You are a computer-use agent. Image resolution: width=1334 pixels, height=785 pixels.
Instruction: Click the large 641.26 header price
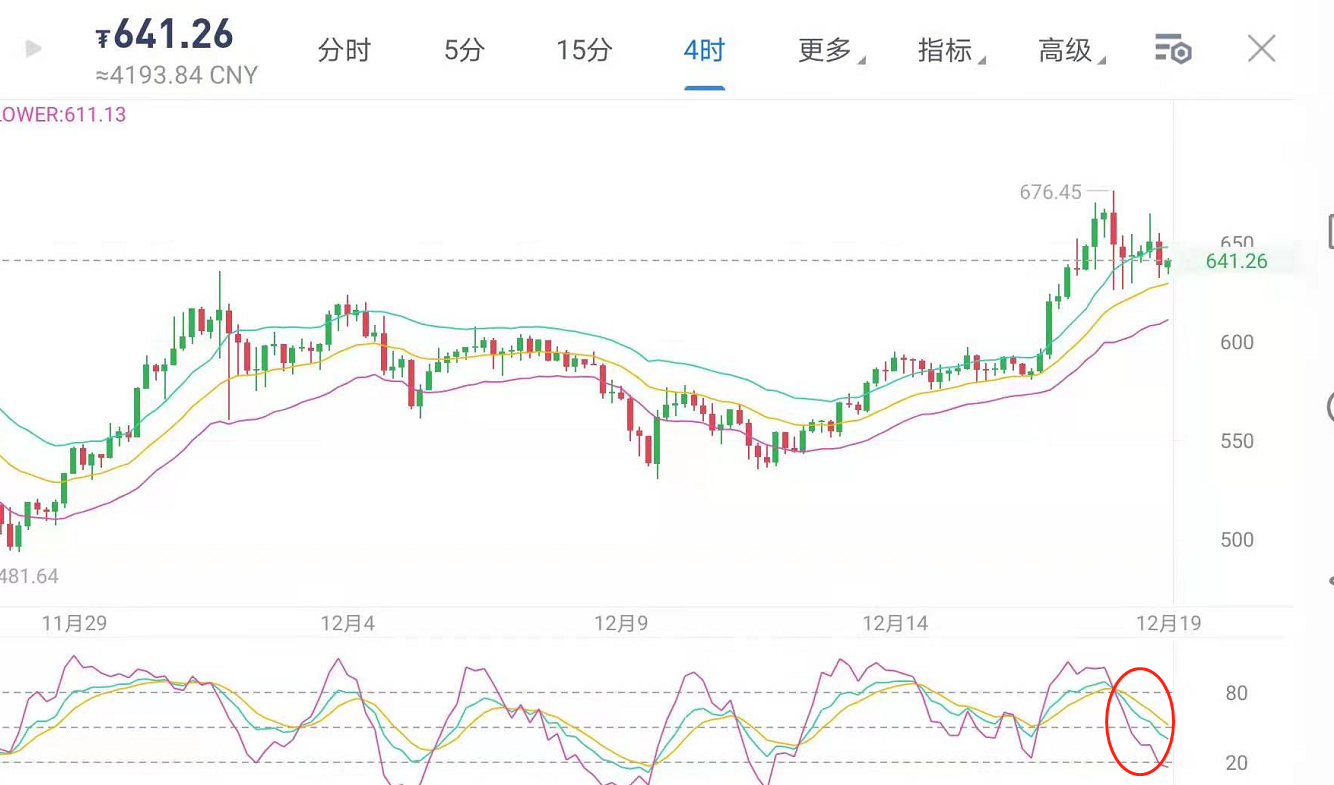pos(173,35)
